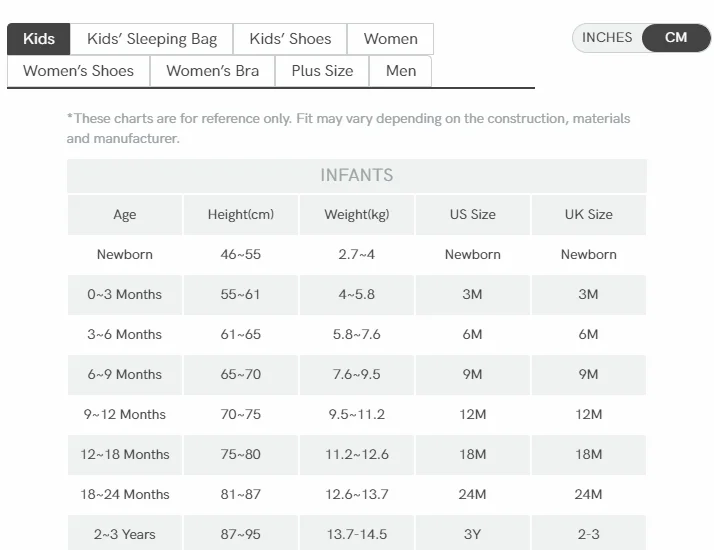The width and height of the screenshot is (714, 550).
Task: Click the INFANTS table heading
Action: pos(356,175)
